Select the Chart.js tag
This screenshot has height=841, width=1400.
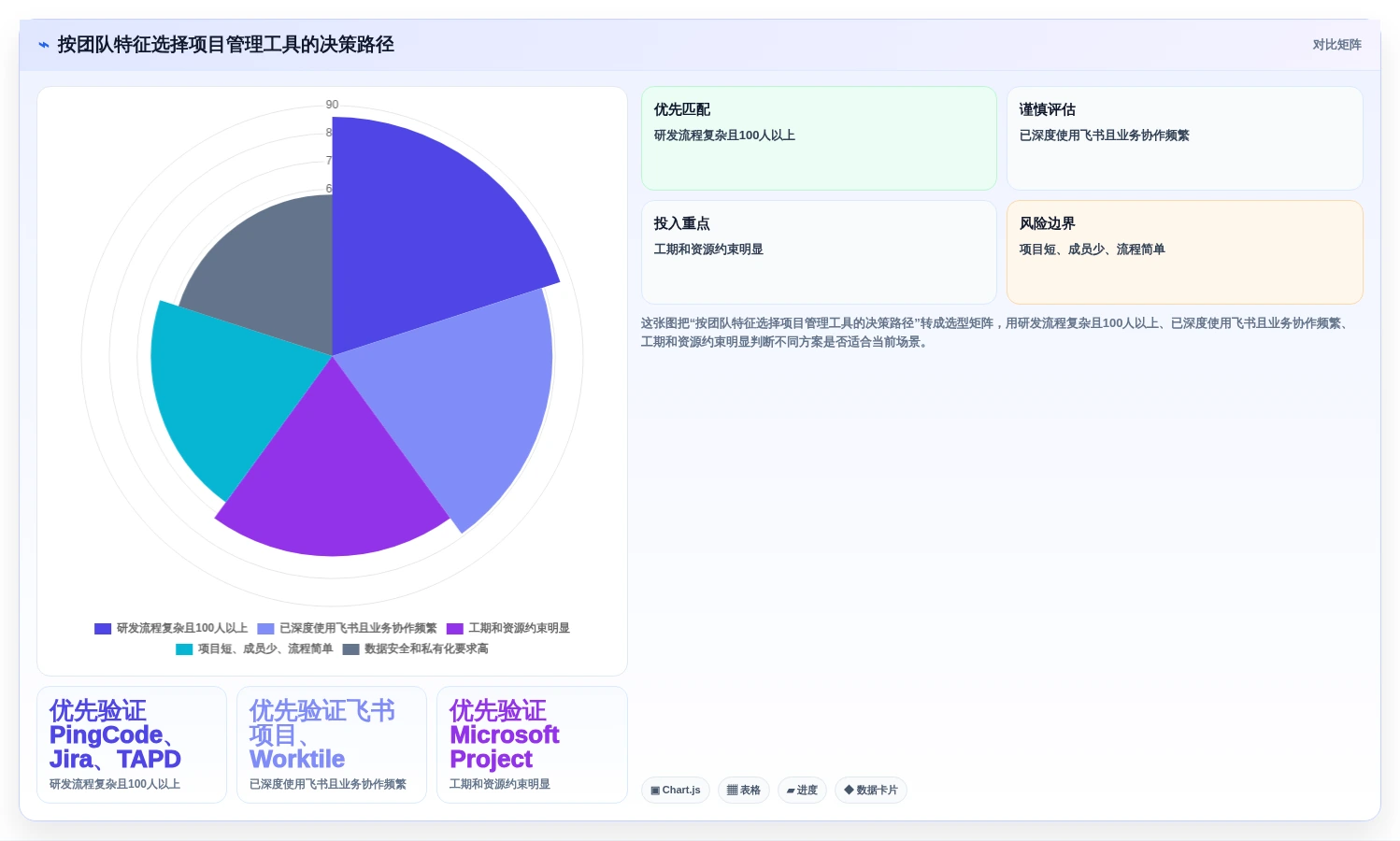(676, 791)
